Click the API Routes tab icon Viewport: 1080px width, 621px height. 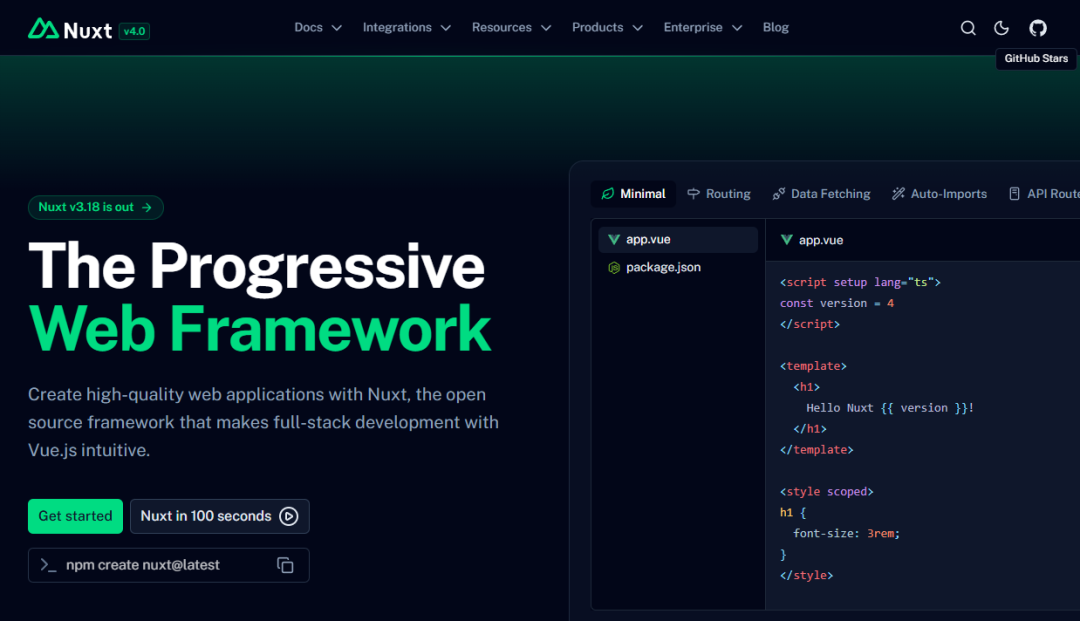(1015, 194)
